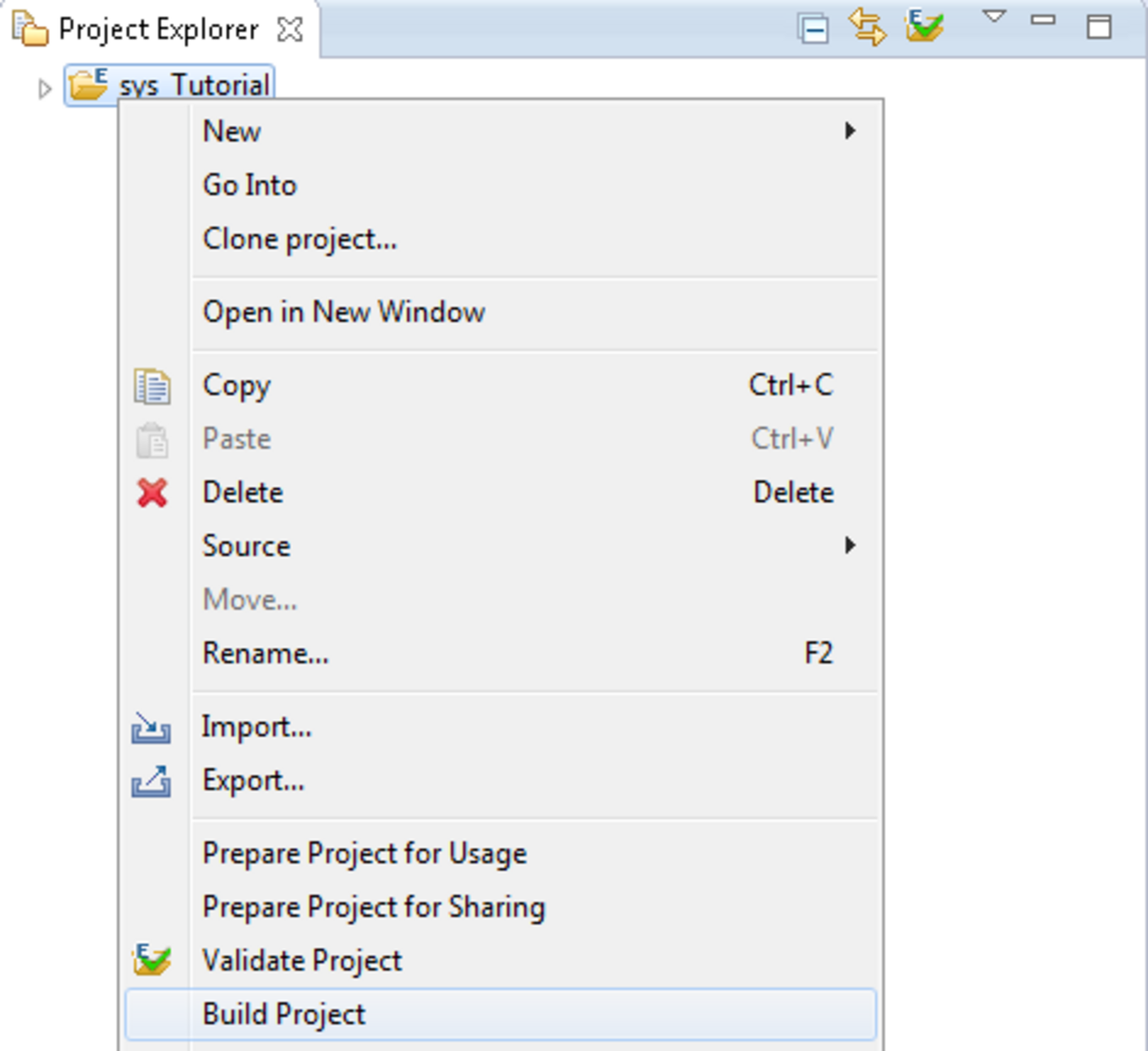Choose Validate Project menu entry
1148x1051 pixels.
click(x=302, y=961)
